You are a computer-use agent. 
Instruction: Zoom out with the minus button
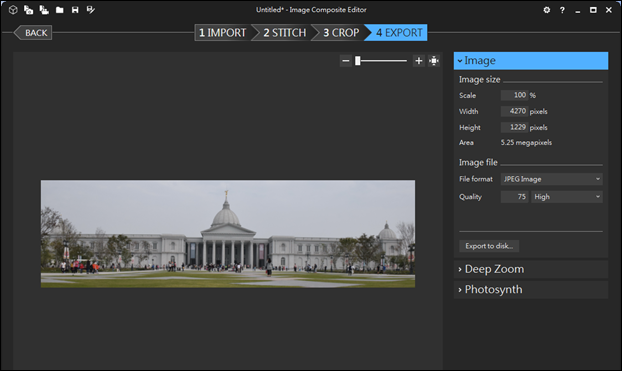pyautogui.click(x=346, y=61)
